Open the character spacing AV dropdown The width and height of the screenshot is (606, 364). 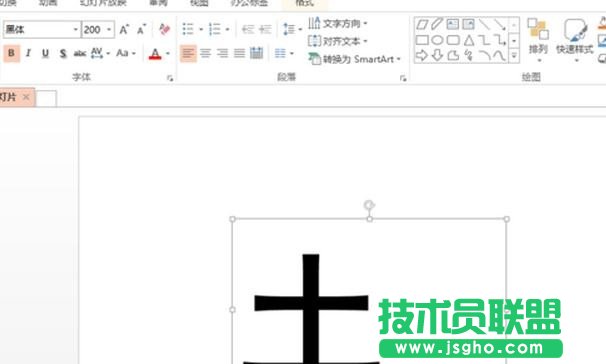point(100,53)
